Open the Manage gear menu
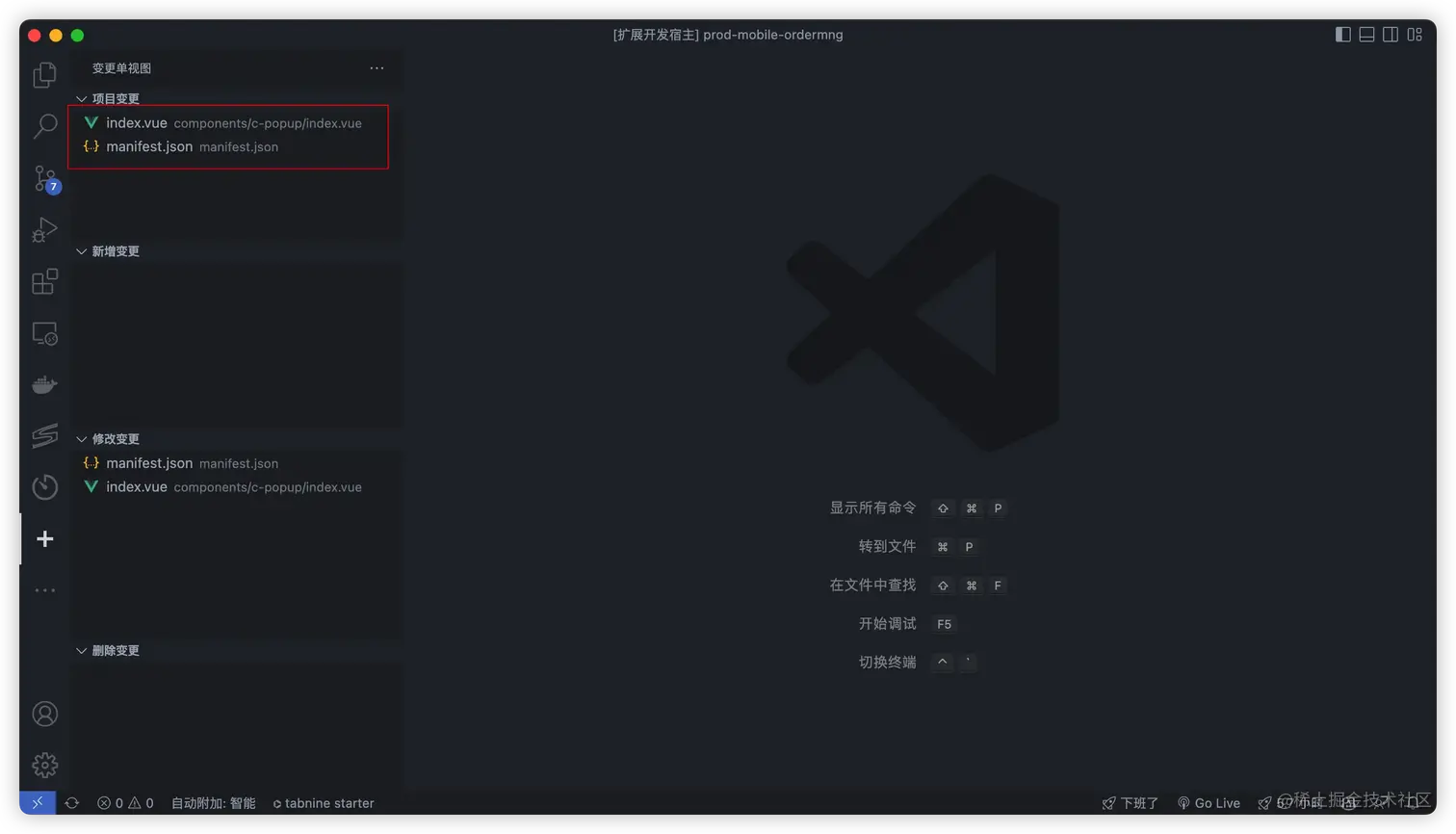 (x=44, y=766)
